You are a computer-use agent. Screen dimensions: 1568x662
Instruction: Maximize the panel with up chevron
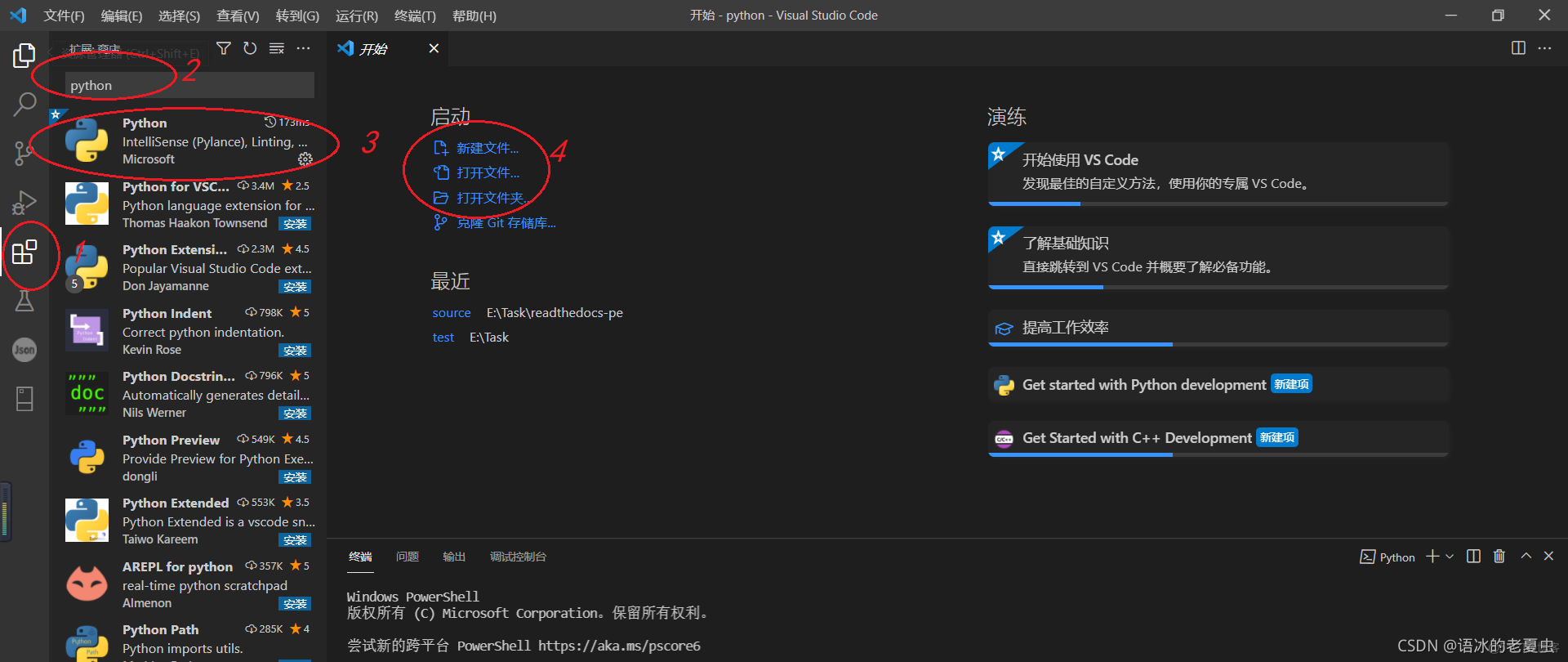coord(1526,556)
